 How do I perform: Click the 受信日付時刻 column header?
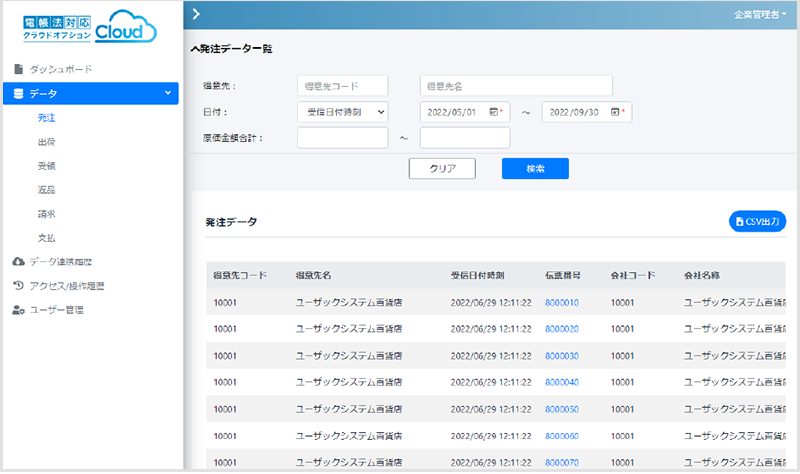pyautogui.click(x=477, y=276)
